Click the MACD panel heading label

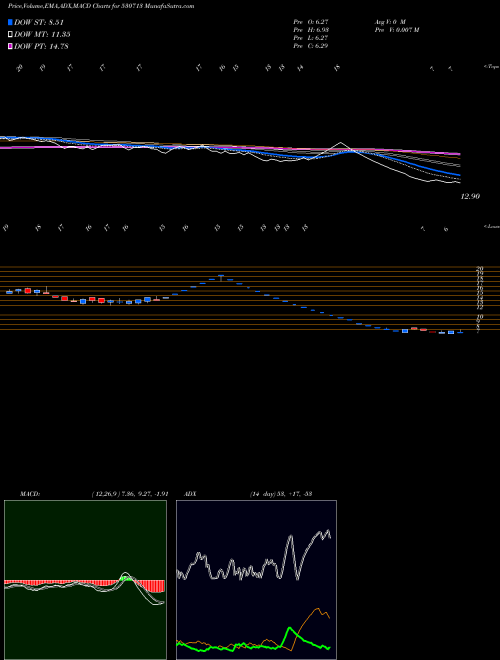[29, 494]
